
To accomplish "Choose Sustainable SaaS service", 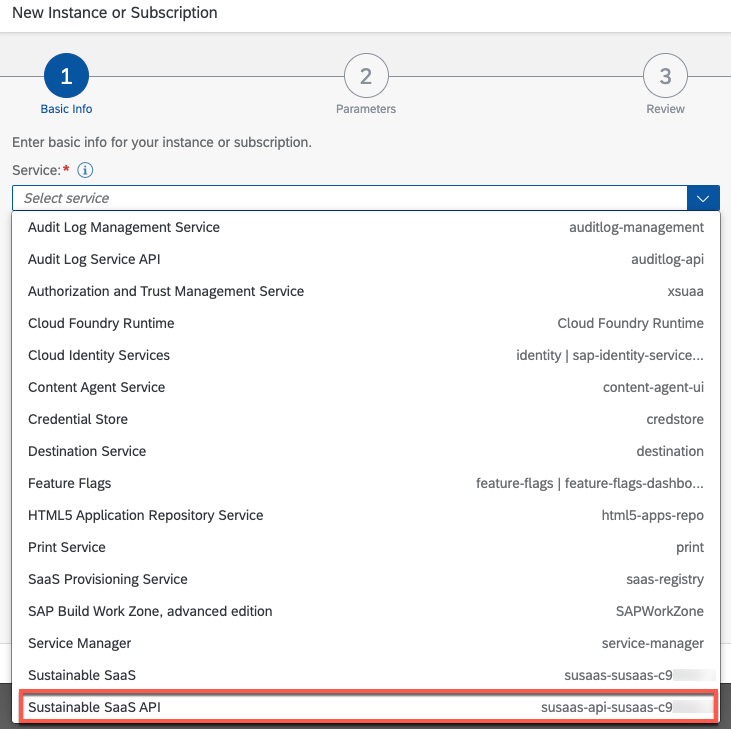I will pos(366,675).
